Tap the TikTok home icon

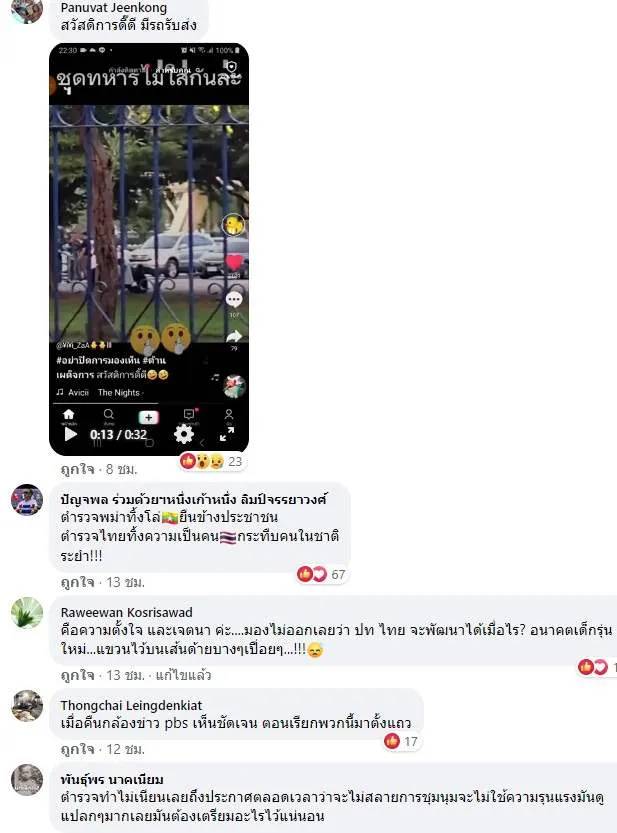coord(69,414)
